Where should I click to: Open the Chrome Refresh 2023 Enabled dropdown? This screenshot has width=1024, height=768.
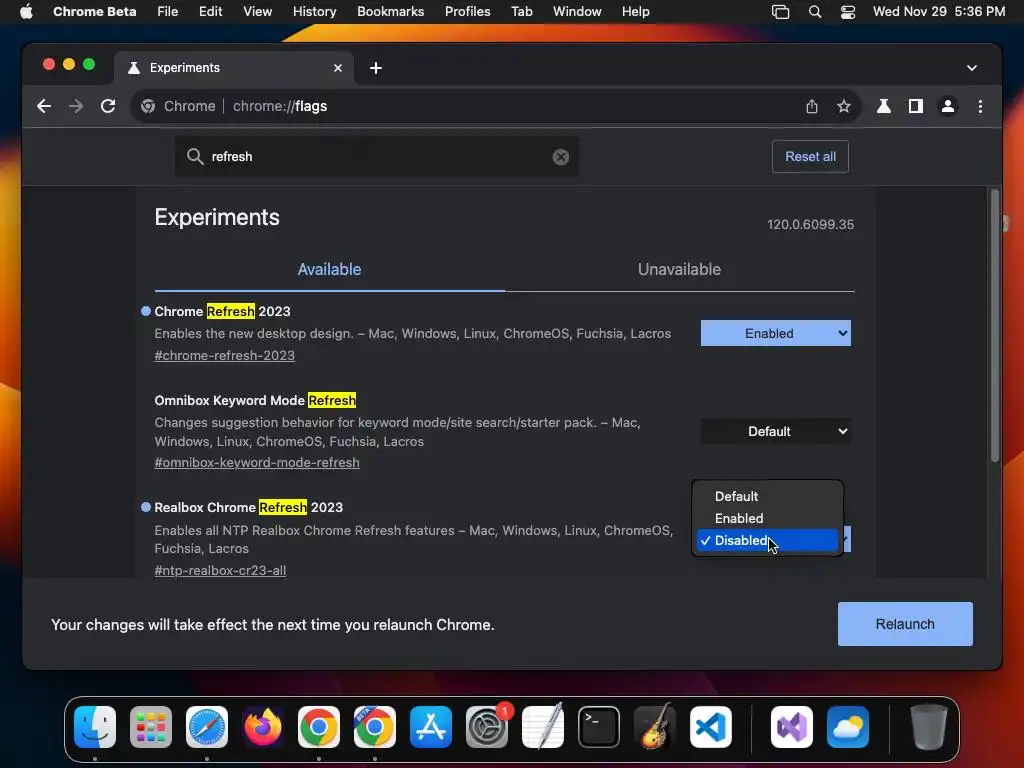776,333
